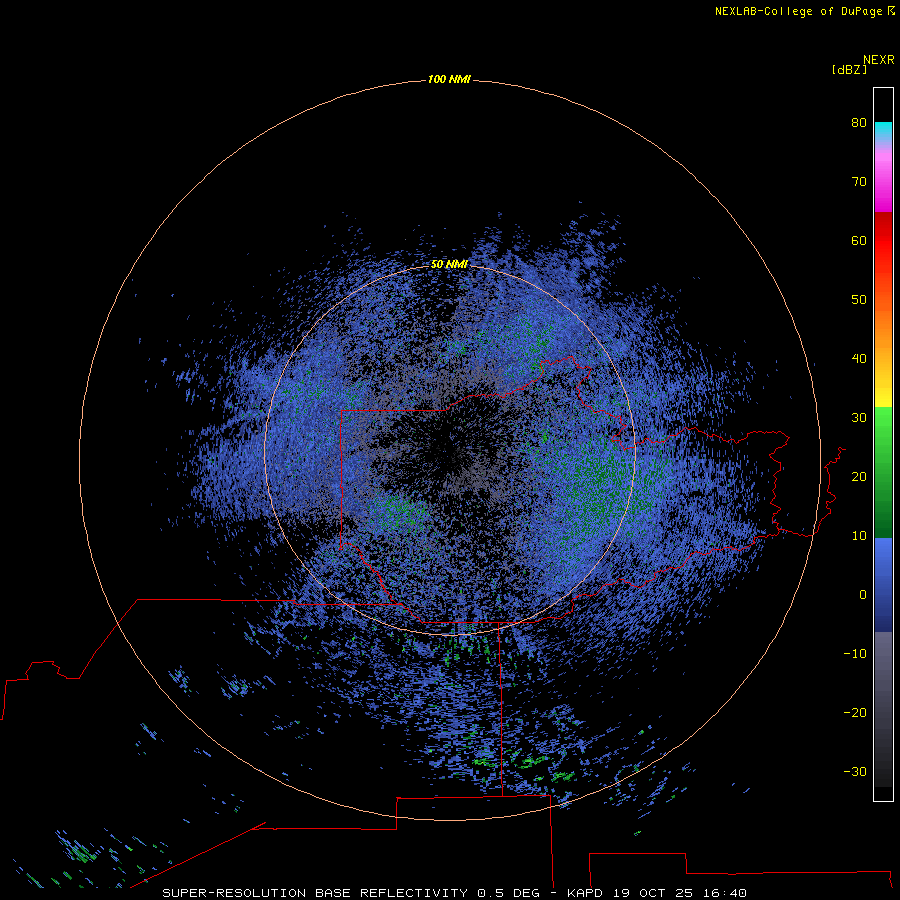Click the 20 dBZ scale value
The height and width of the screenshot is (900, 900).
[x=859, y=476]
